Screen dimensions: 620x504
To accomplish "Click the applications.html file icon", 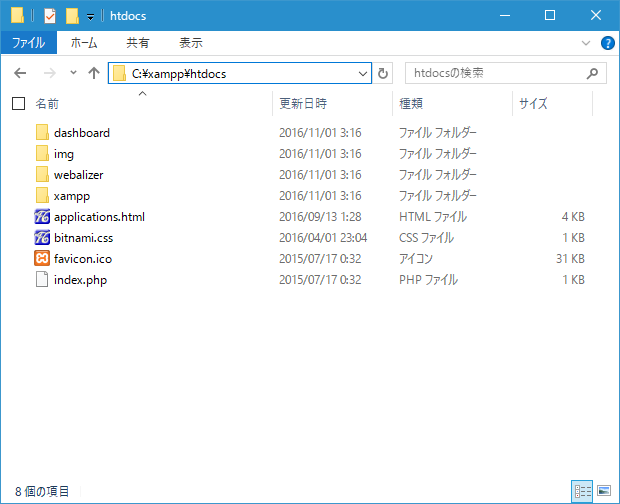I will tap(42, 216).
